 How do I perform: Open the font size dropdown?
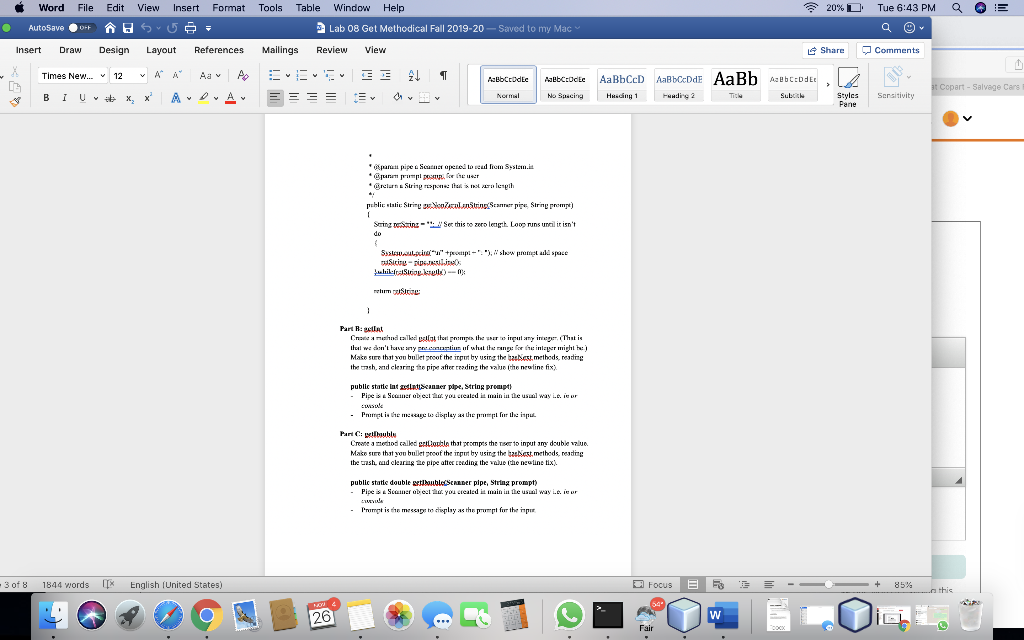[142, 76]
